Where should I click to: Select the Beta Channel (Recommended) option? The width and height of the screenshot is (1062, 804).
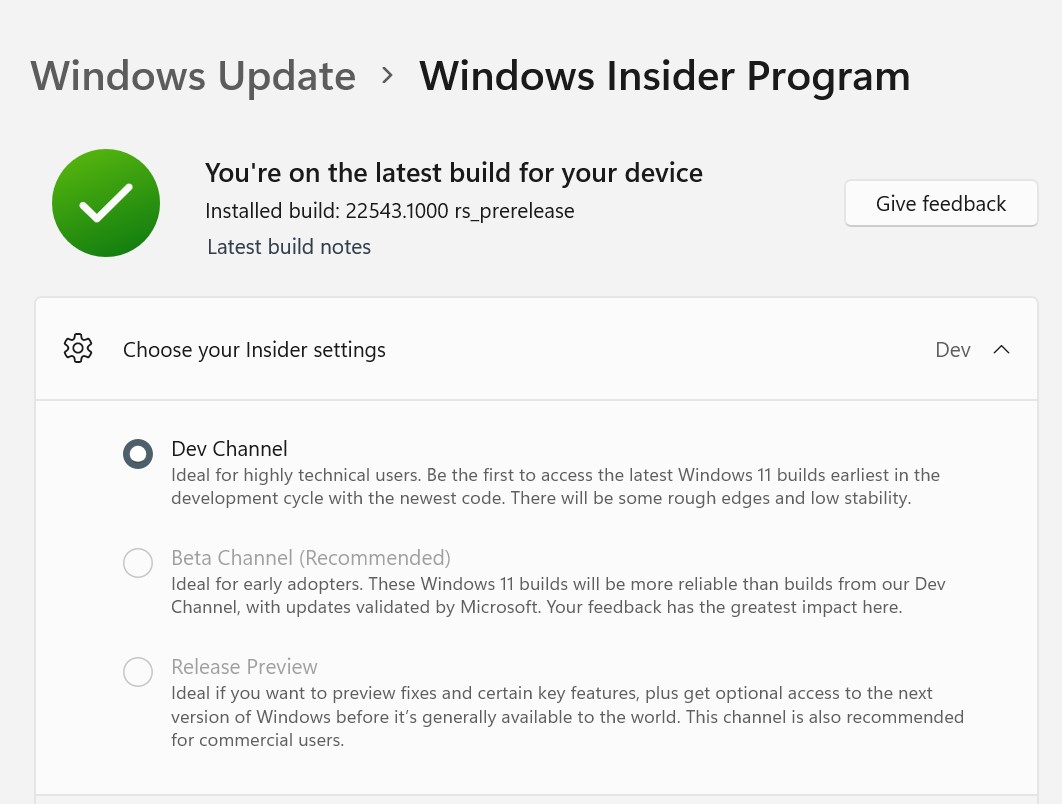[x=138, y=563]
